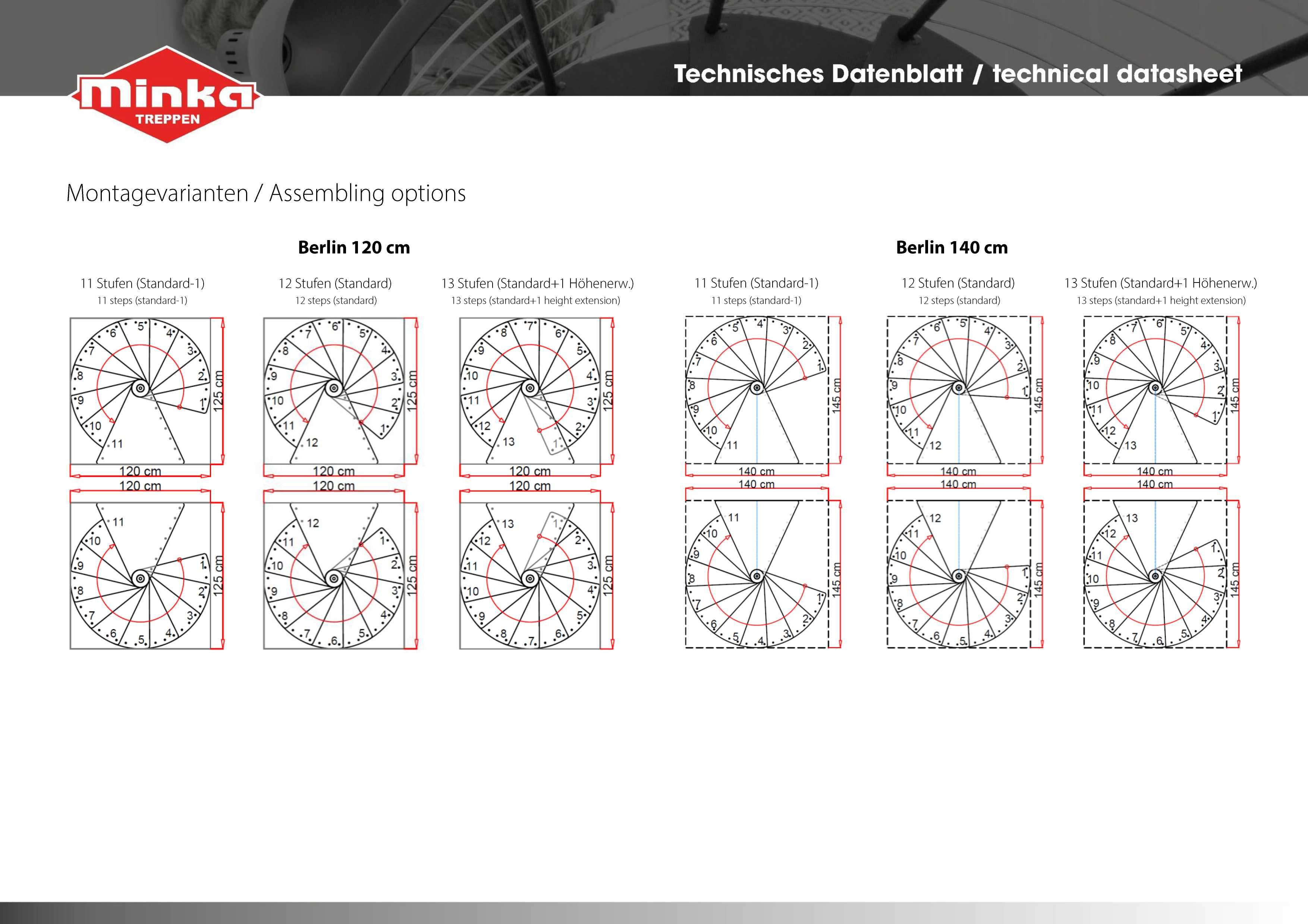This screenshot has height=924, width=1308.
Task: Click 12 Stufen (Standard) label under Berlin 120
Action: coord(335,283)
